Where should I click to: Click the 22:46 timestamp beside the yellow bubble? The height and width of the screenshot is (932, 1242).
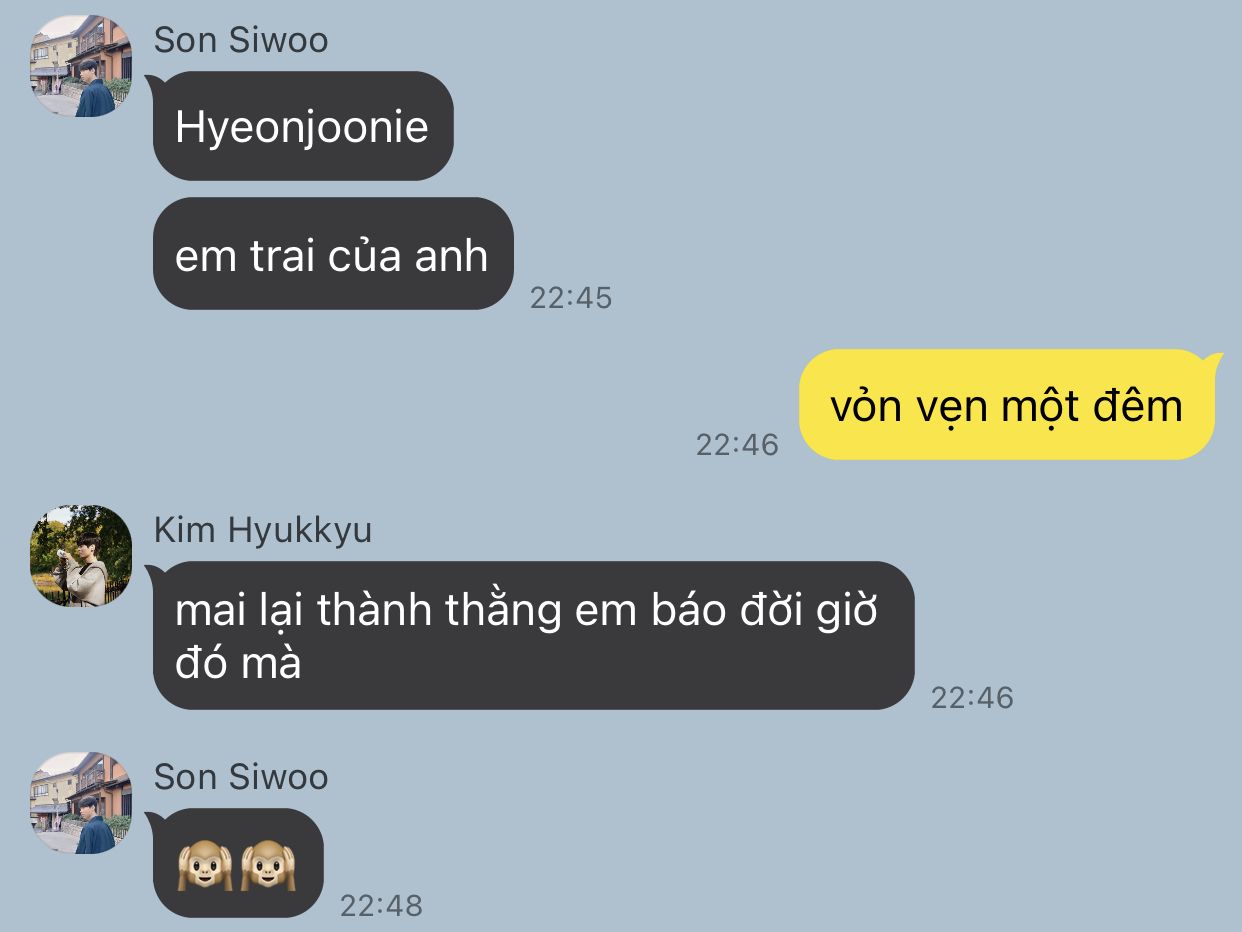737,445
